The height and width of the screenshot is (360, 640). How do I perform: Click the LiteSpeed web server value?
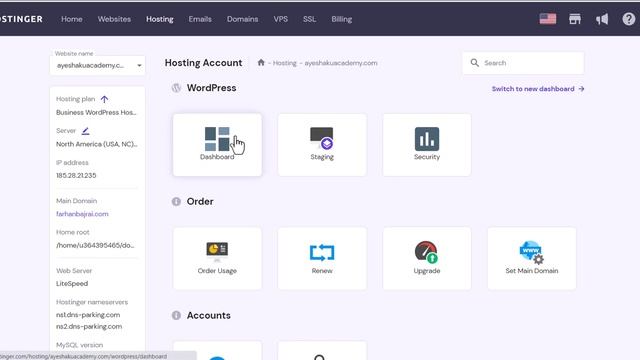pos(72,284)
